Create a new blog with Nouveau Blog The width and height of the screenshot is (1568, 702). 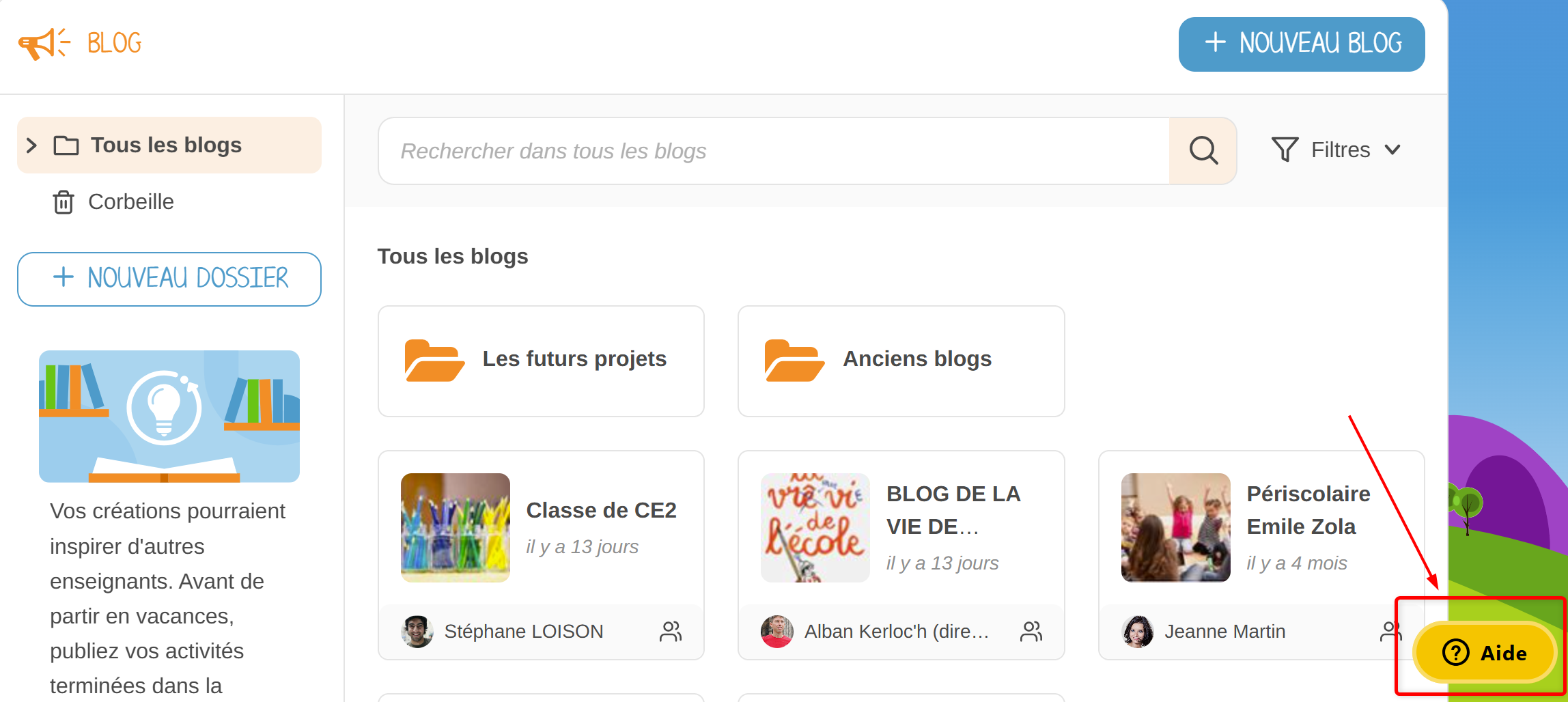pos(1301,44)
